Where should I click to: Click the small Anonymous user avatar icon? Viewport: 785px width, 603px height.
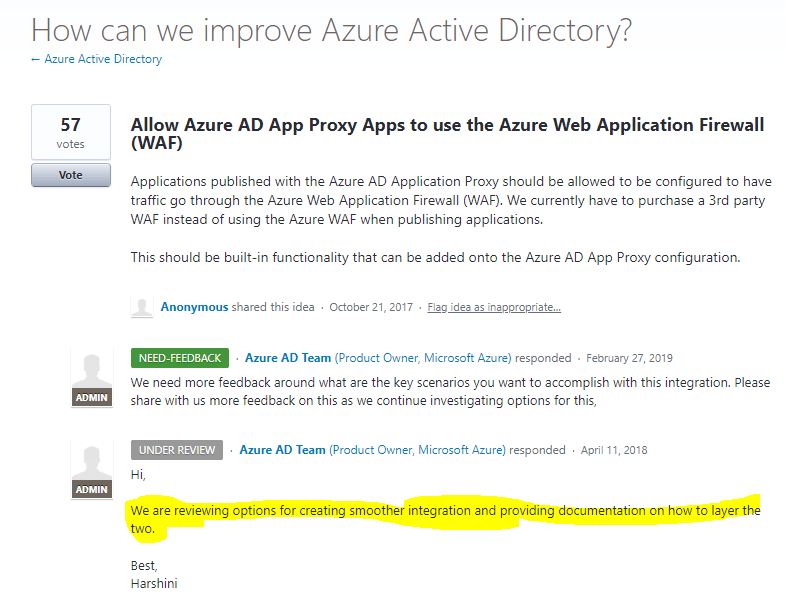[142, 307]
